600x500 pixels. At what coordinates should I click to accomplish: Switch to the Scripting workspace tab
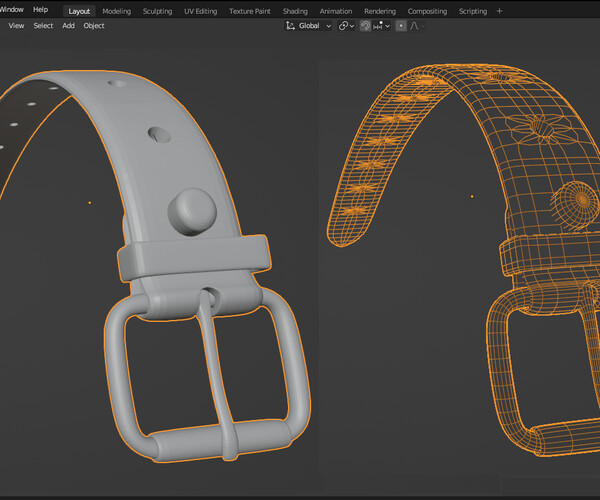tap(473, 11)
